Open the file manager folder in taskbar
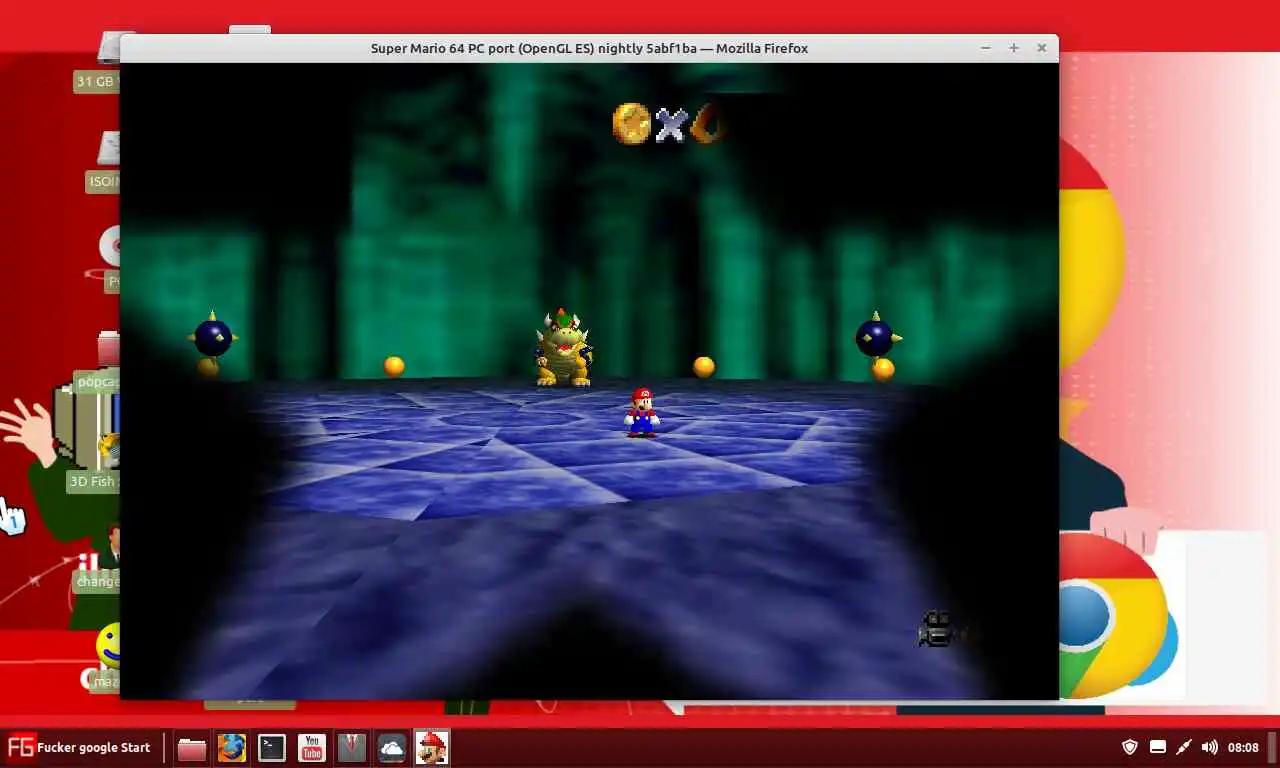The image size is (1280, 768). pyautogui.click(x=192, y=748)
